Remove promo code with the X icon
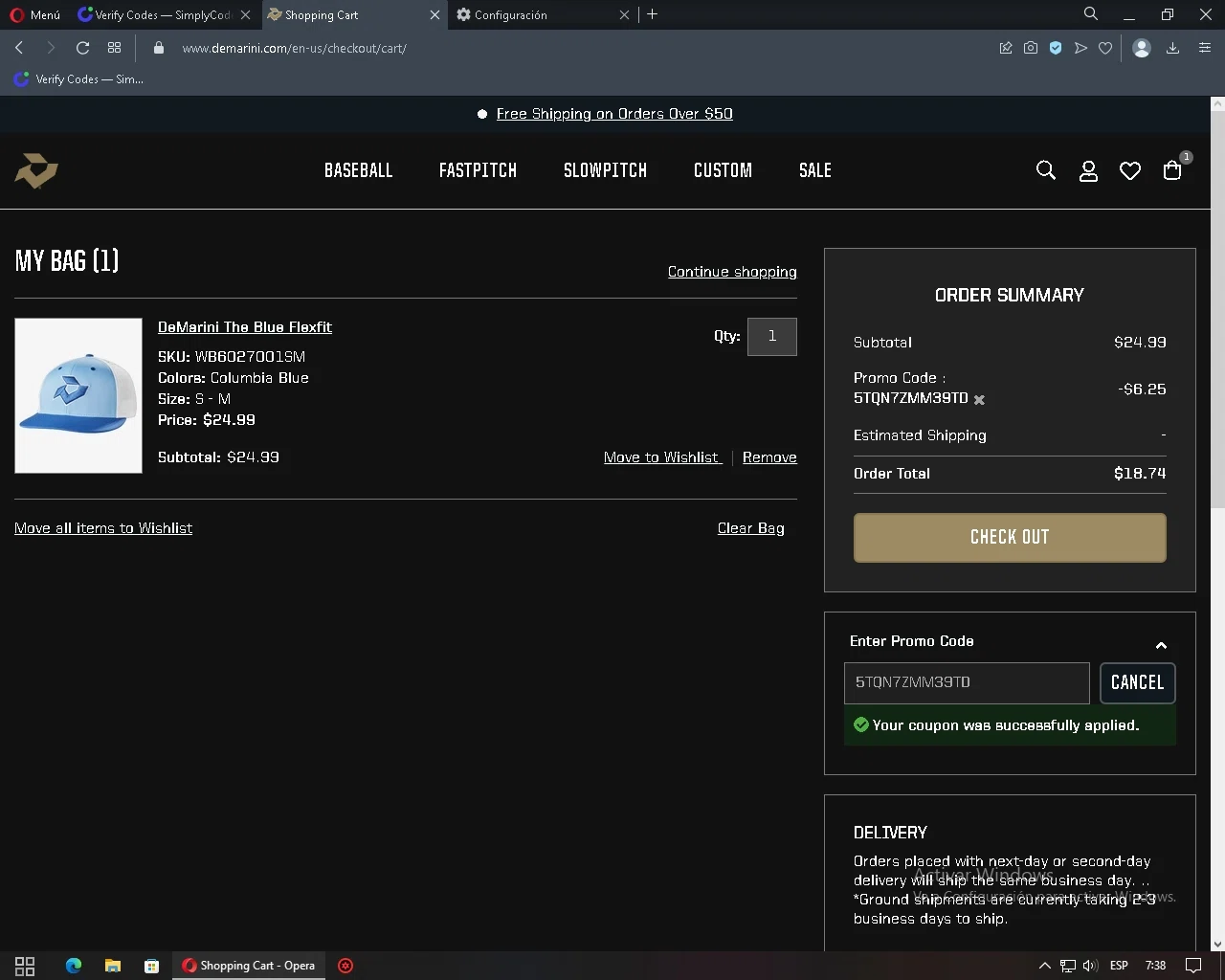The image size is (1225, 980). coord(979,400)
